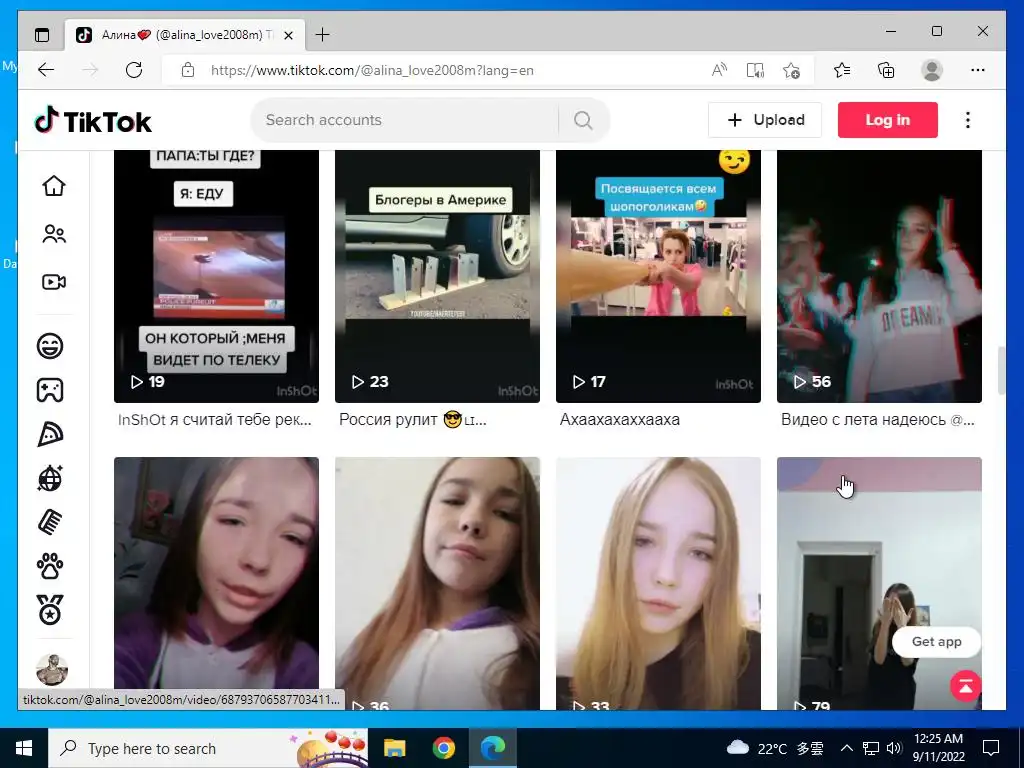Image resolution: width=1024 pixels, height=768 pixels.
Task: Open the Edge Settings and more menu
Action: pos(978,70)
